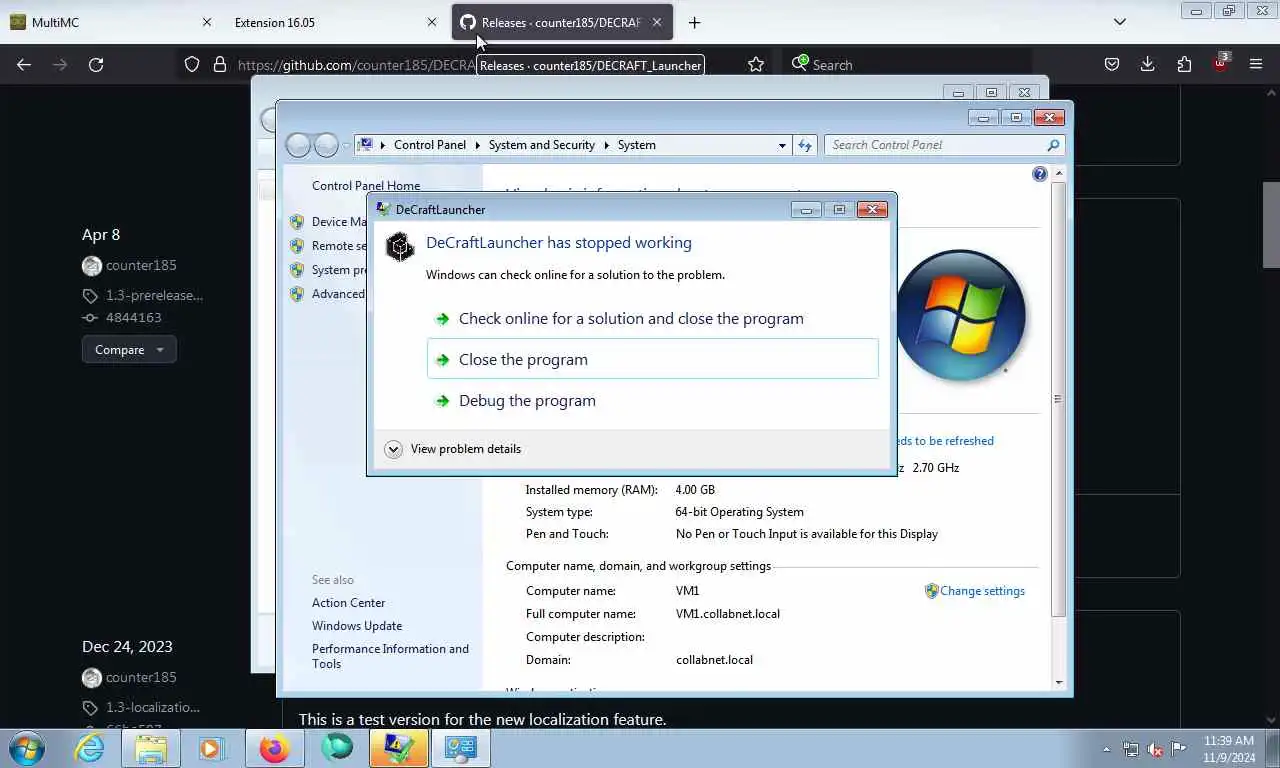Click the Control Panel refresh button
The width and height of the screenshot is (1280, 768).
(x=805, y=145)
